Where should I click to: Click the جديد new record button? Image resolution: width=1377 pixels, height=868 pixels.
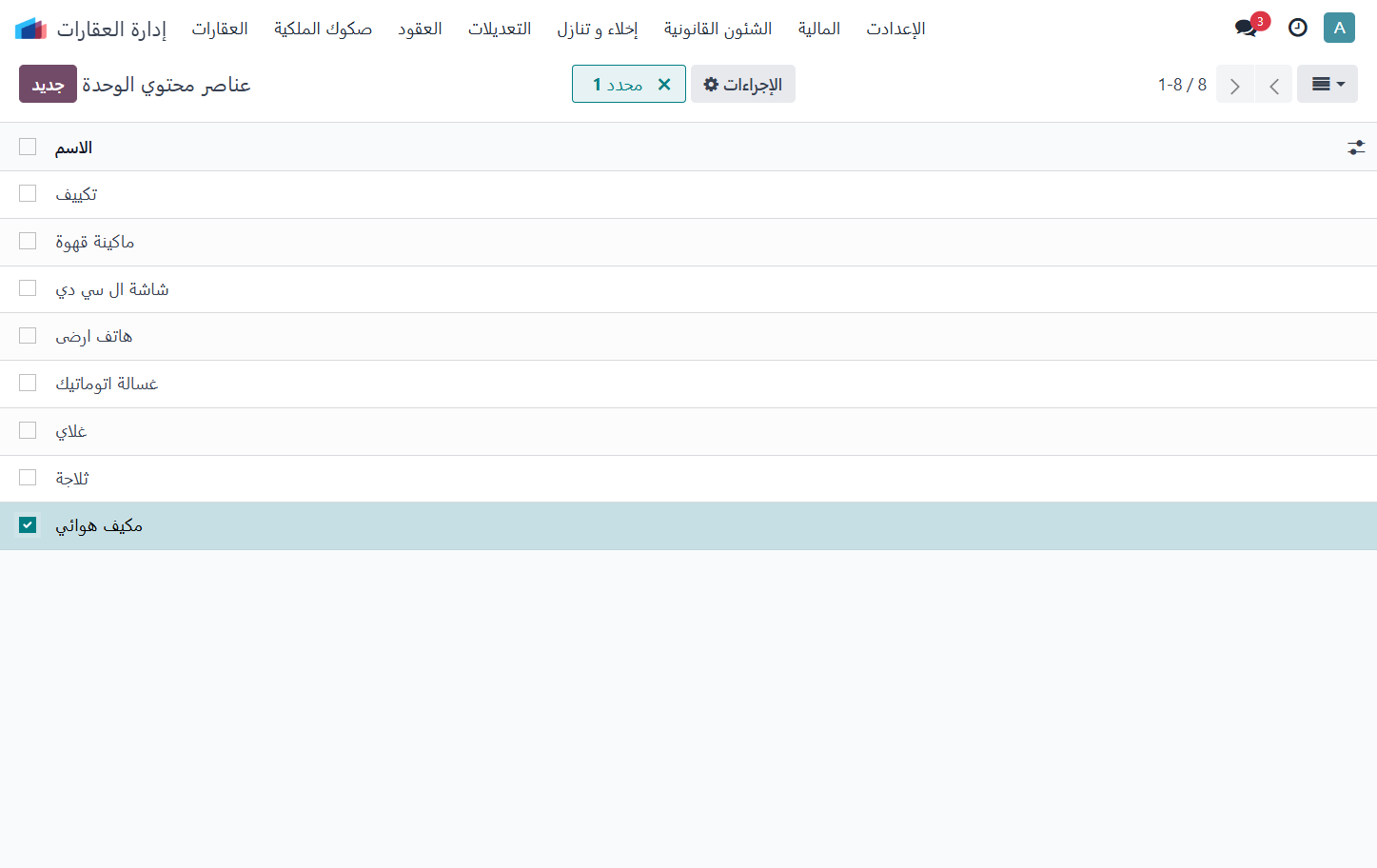tap(48, 84)
